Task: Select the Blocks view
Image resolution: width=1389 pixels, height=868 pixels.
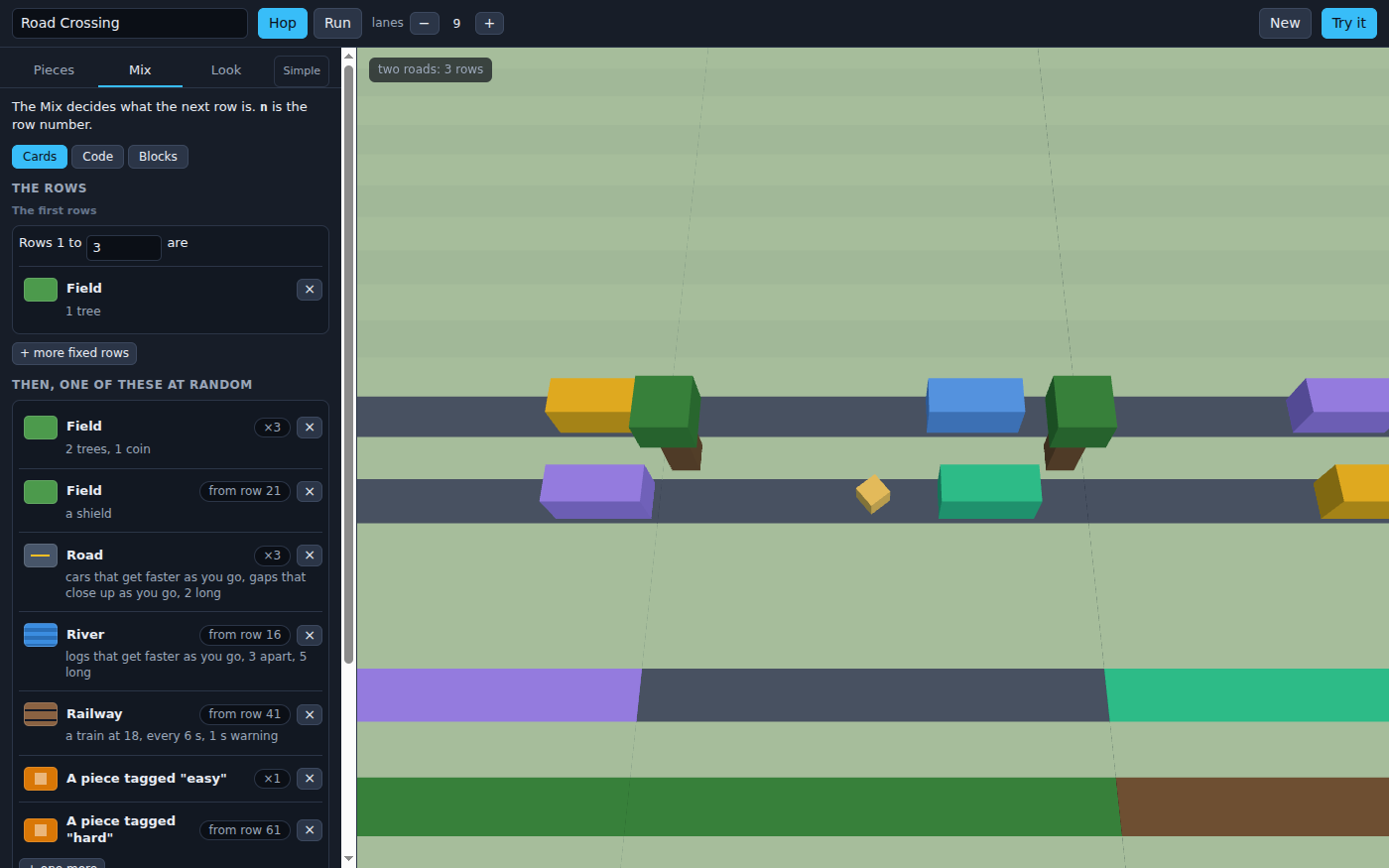Action: coord(158,157)
